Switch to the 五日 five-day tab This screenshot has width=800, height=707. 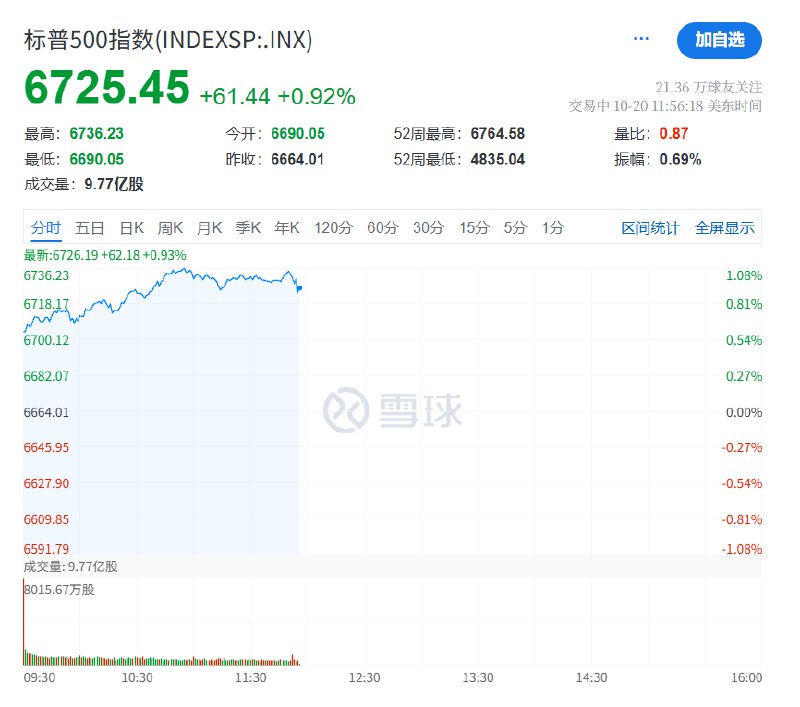[x=90, y=228]
